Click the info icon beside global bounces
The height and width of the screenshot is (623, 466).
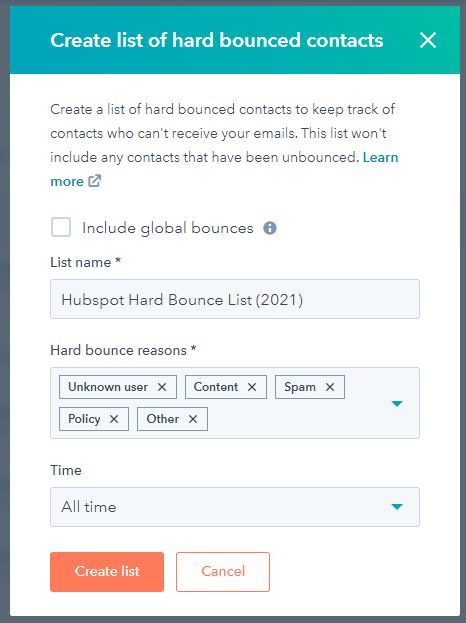(x=270, y=228)
